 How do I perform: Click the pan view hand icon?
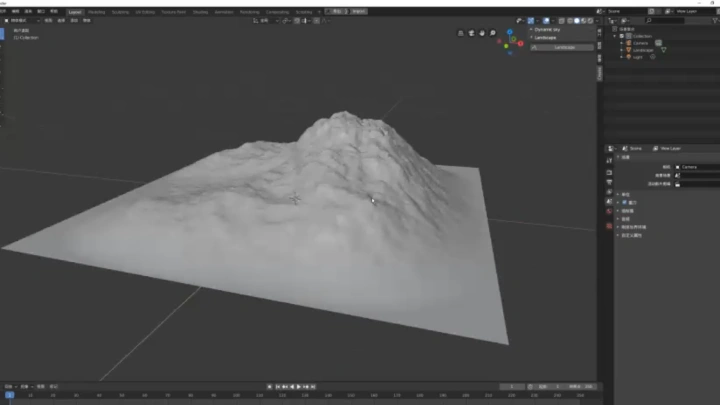(482, 33)
